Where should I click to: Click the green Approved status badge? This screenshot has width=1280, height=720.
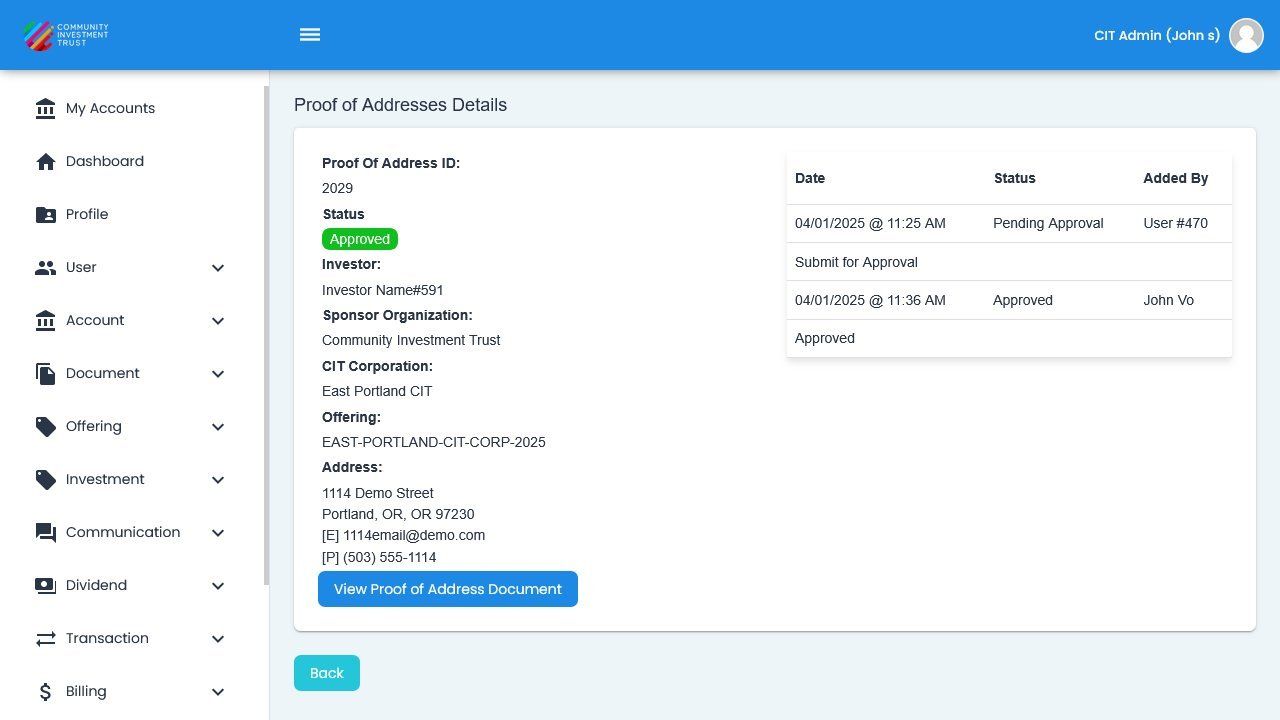coord(359,239)
